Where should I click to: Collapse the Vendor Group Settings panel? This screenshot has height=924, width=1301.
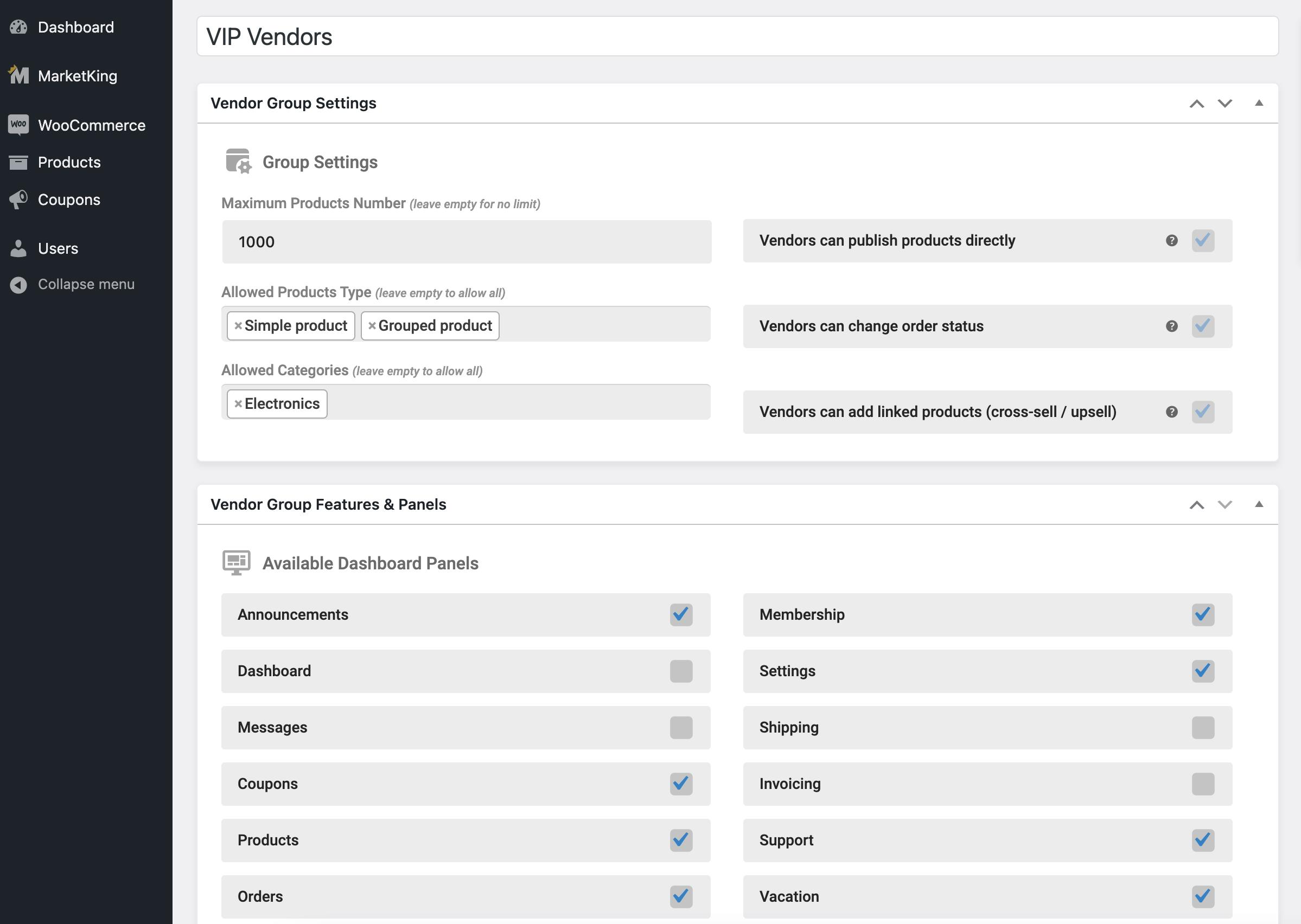pos(1259,103)
